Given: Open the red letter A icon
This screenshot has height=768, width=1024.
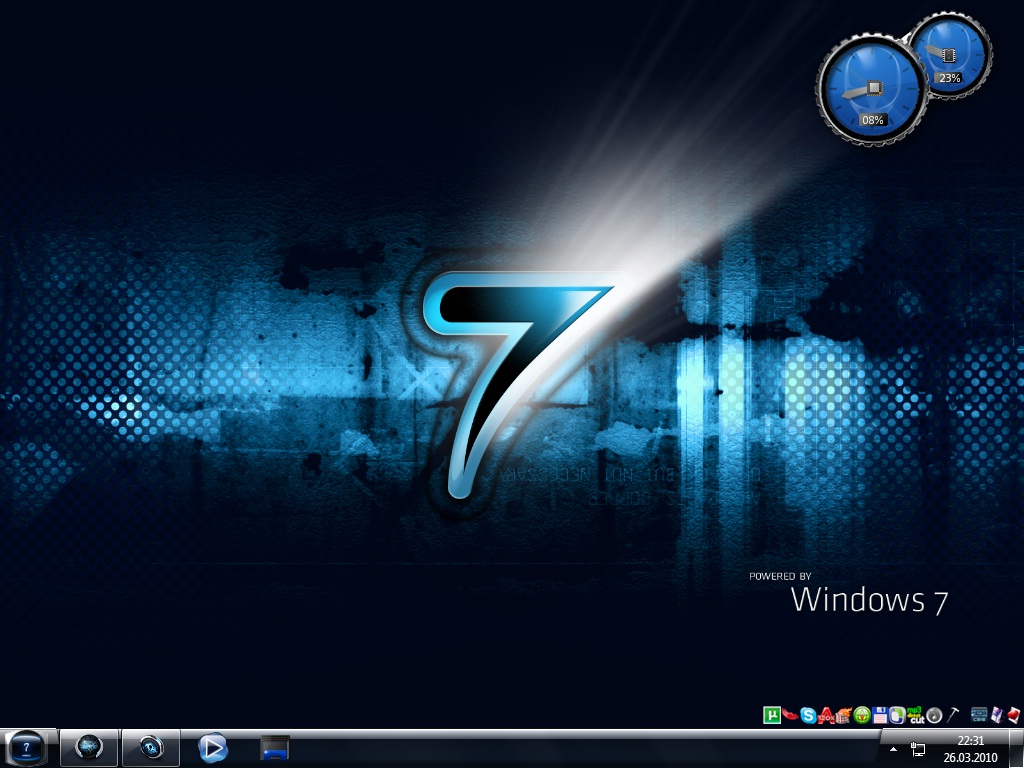Looking at the screenshot, I should coord(826,716).
